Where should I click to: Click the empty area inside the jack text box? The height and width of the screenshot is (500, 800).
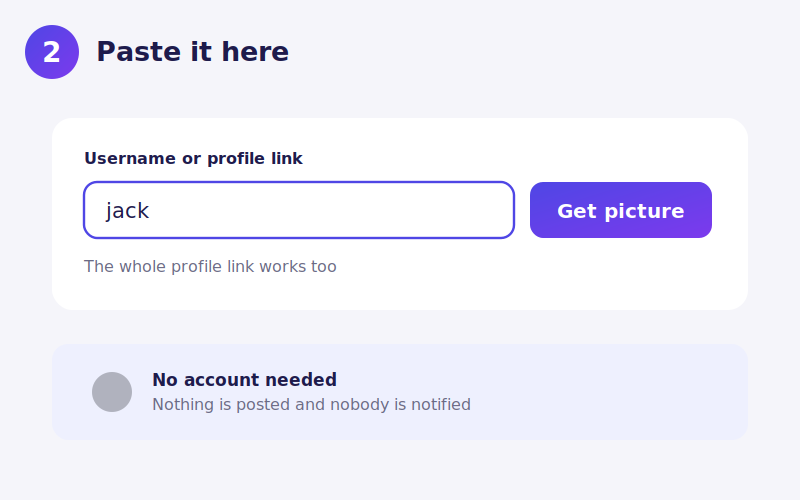(332, 210)
